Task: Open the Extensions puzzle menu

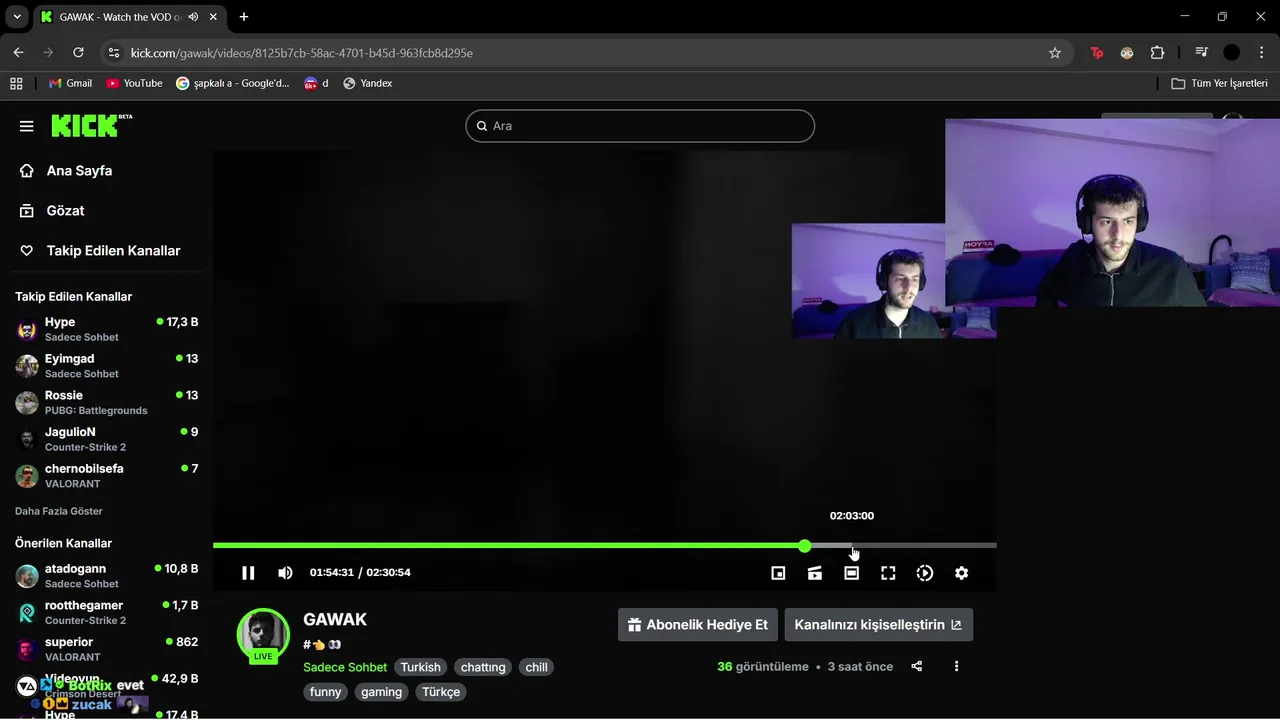Action: 1158,53
